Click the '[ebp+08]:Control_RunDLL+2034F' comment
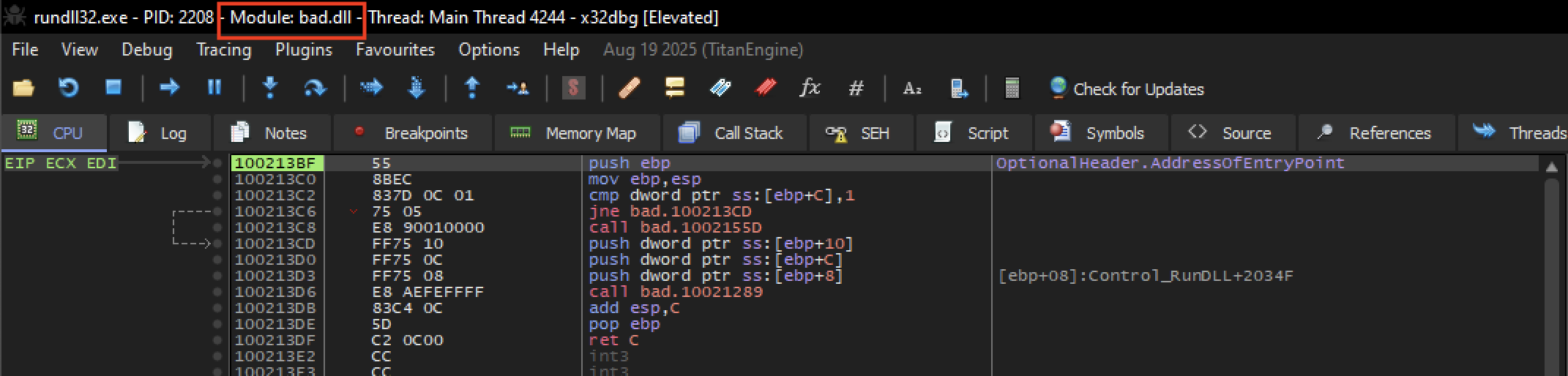1568x376 pixels. [x=1146, y=276]
